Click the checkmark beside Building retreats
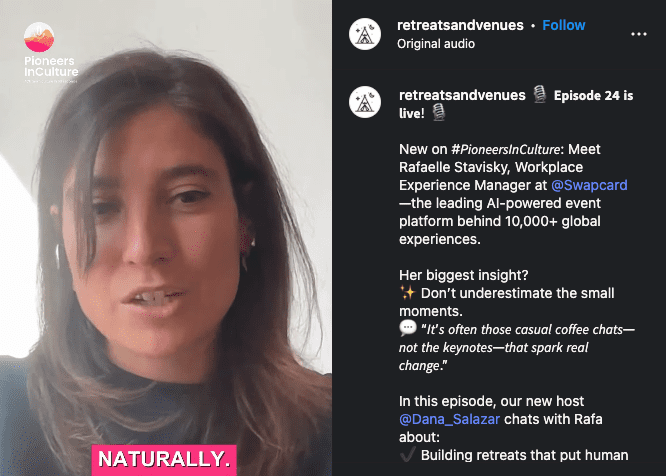Viewport: 666px width, 476px height. 407,455
